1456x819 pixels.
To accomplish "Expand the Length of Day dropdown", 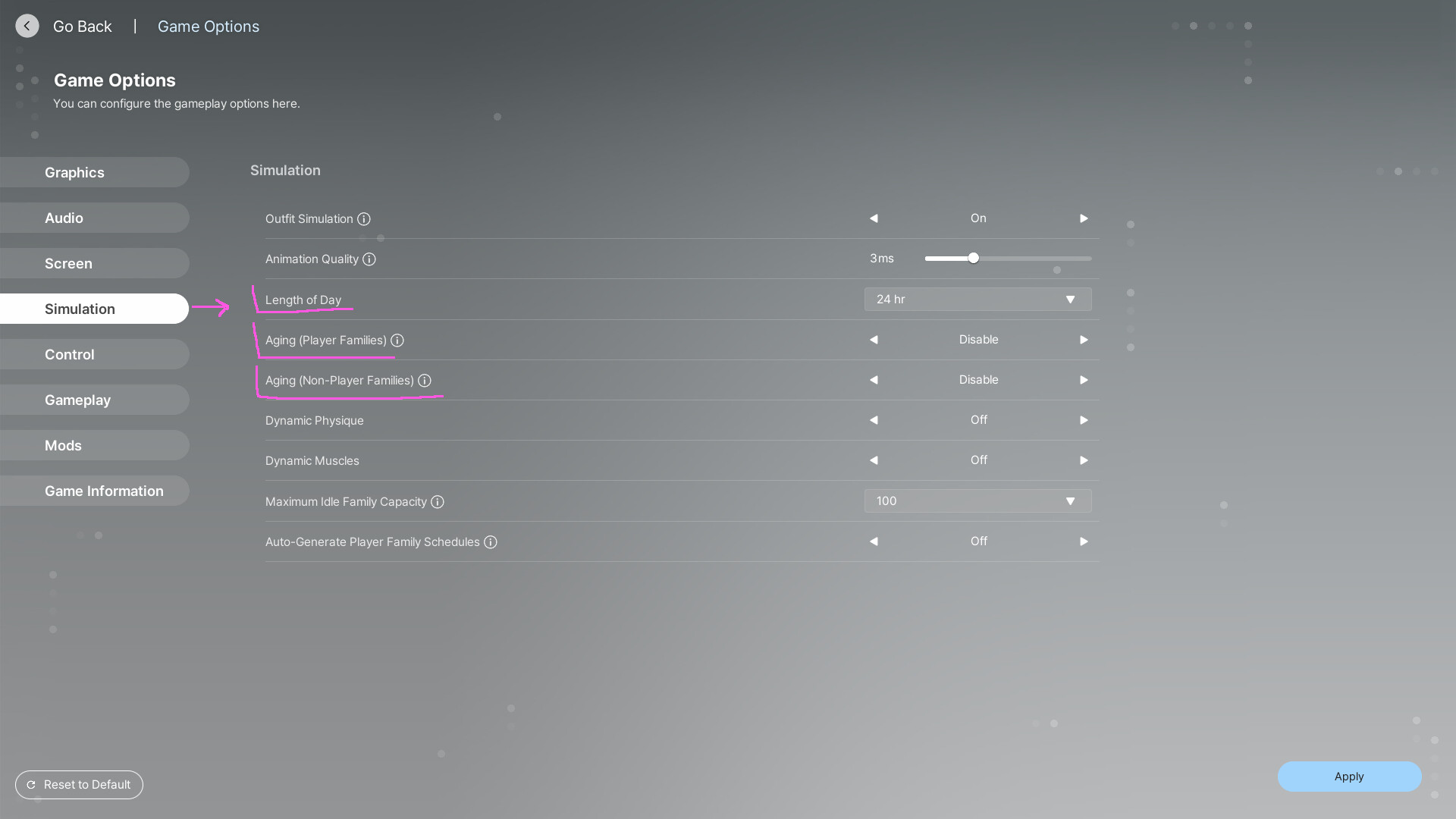I will (977, 300).
